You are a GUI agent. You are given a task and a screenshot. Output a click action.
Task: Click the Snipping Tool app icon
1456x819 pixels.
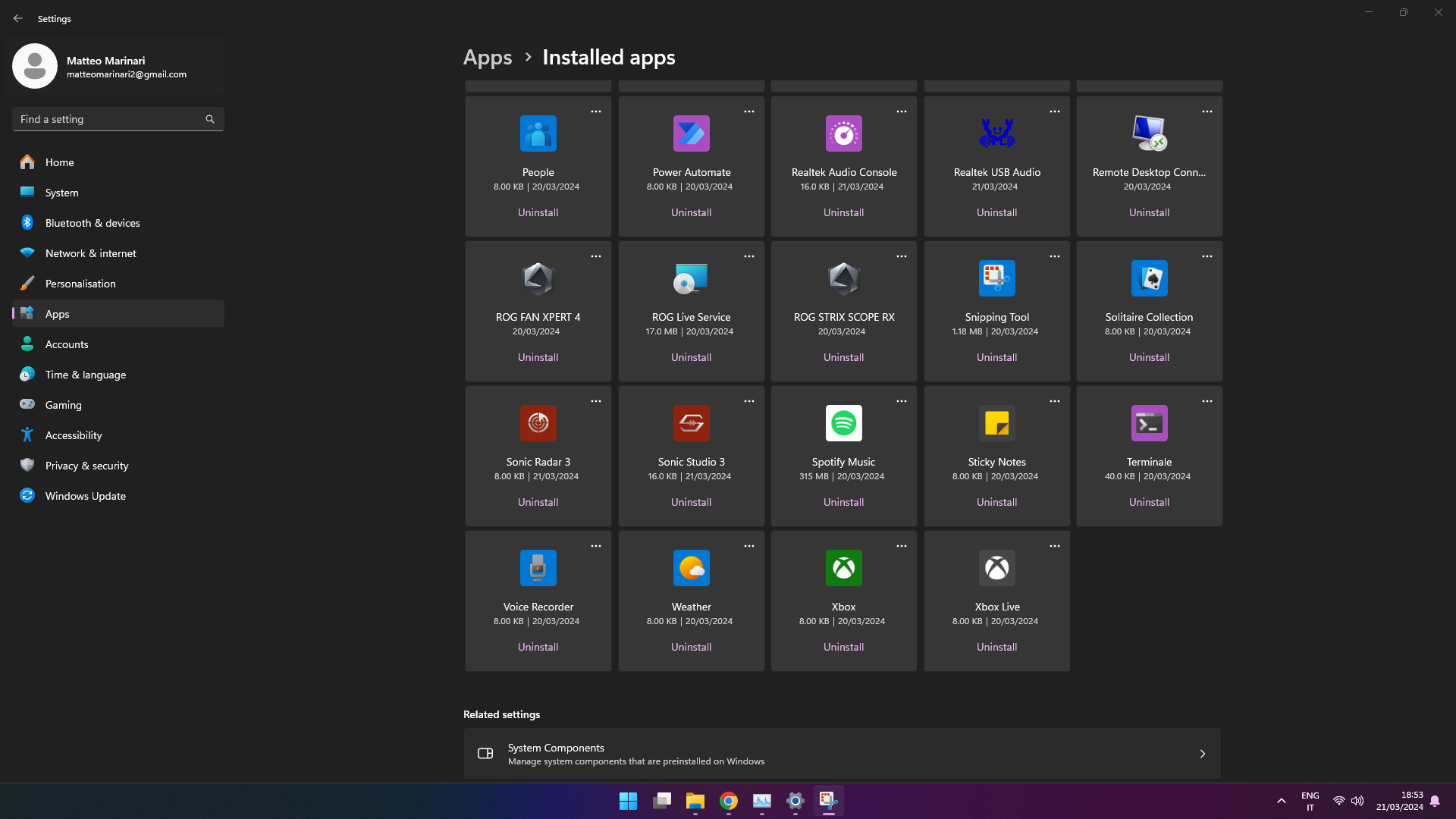[x=996, y=278]
